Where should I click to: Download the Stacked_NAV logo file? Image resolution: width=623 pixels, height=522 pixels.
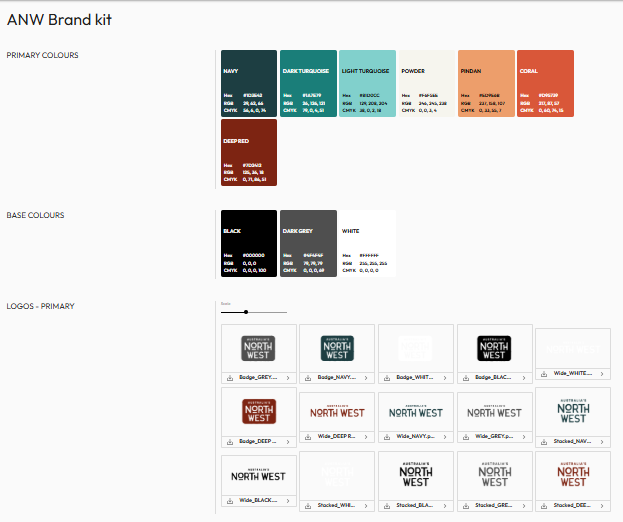(544, 442)
